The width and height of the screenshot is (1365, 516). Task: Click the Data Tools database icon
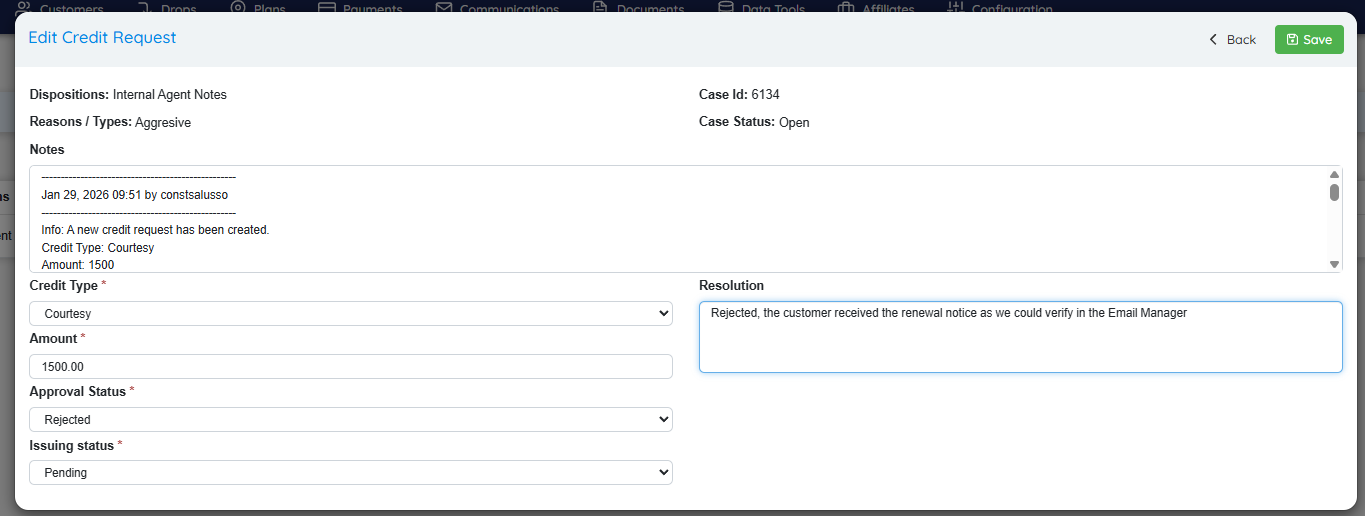click(x=725, y=8)
